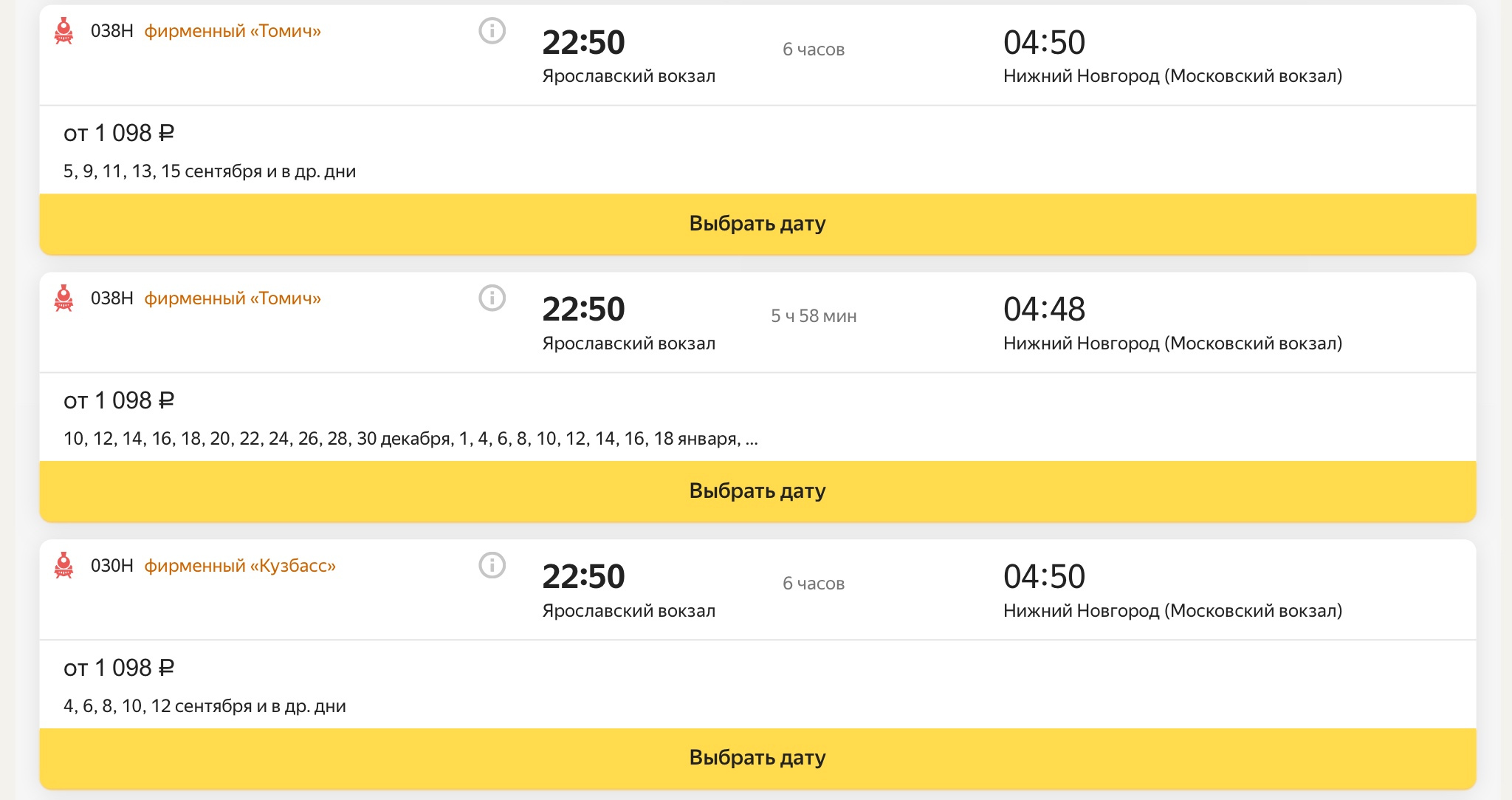This screenshot has width=1512, height=800.
Task: Click the 1 098 ₽ price on Кузбасс card
Action: [119, 668]
